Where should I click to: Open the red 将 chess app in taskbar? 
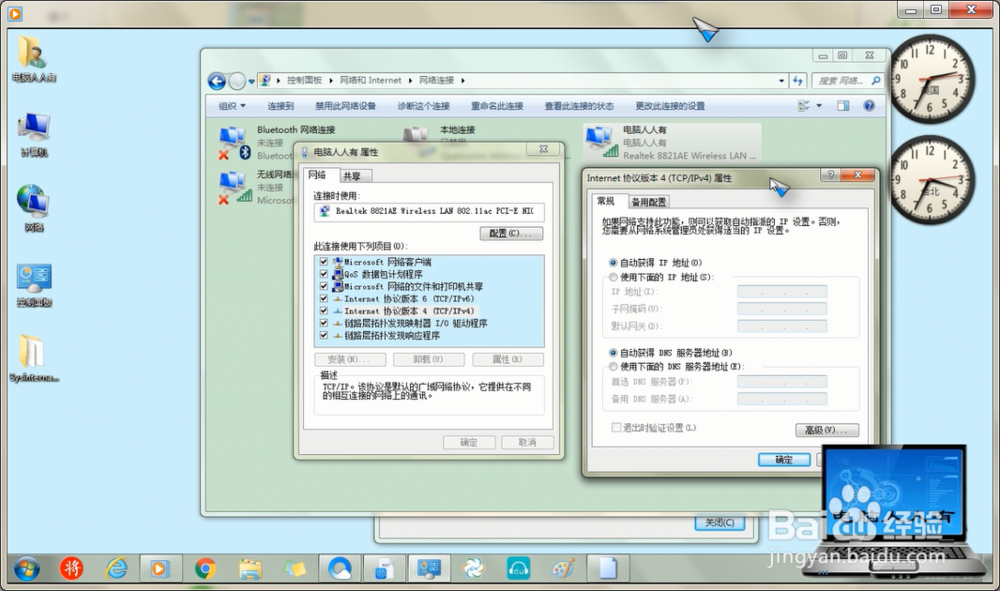pyautogui.click(x=71, y=568)
